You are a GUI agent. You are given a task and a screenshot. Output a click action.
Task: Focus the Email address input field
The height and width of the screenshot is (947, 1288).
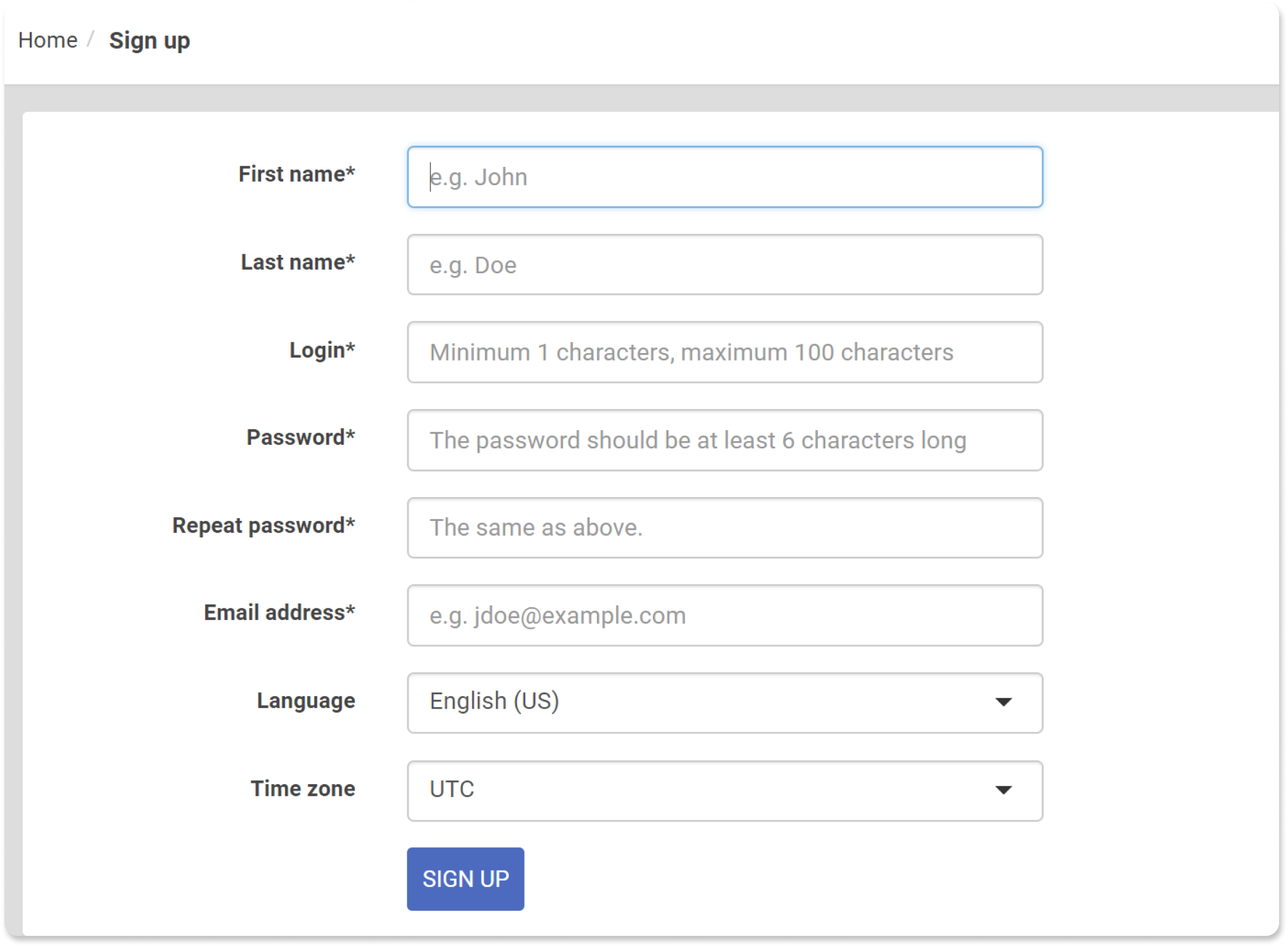724,616
